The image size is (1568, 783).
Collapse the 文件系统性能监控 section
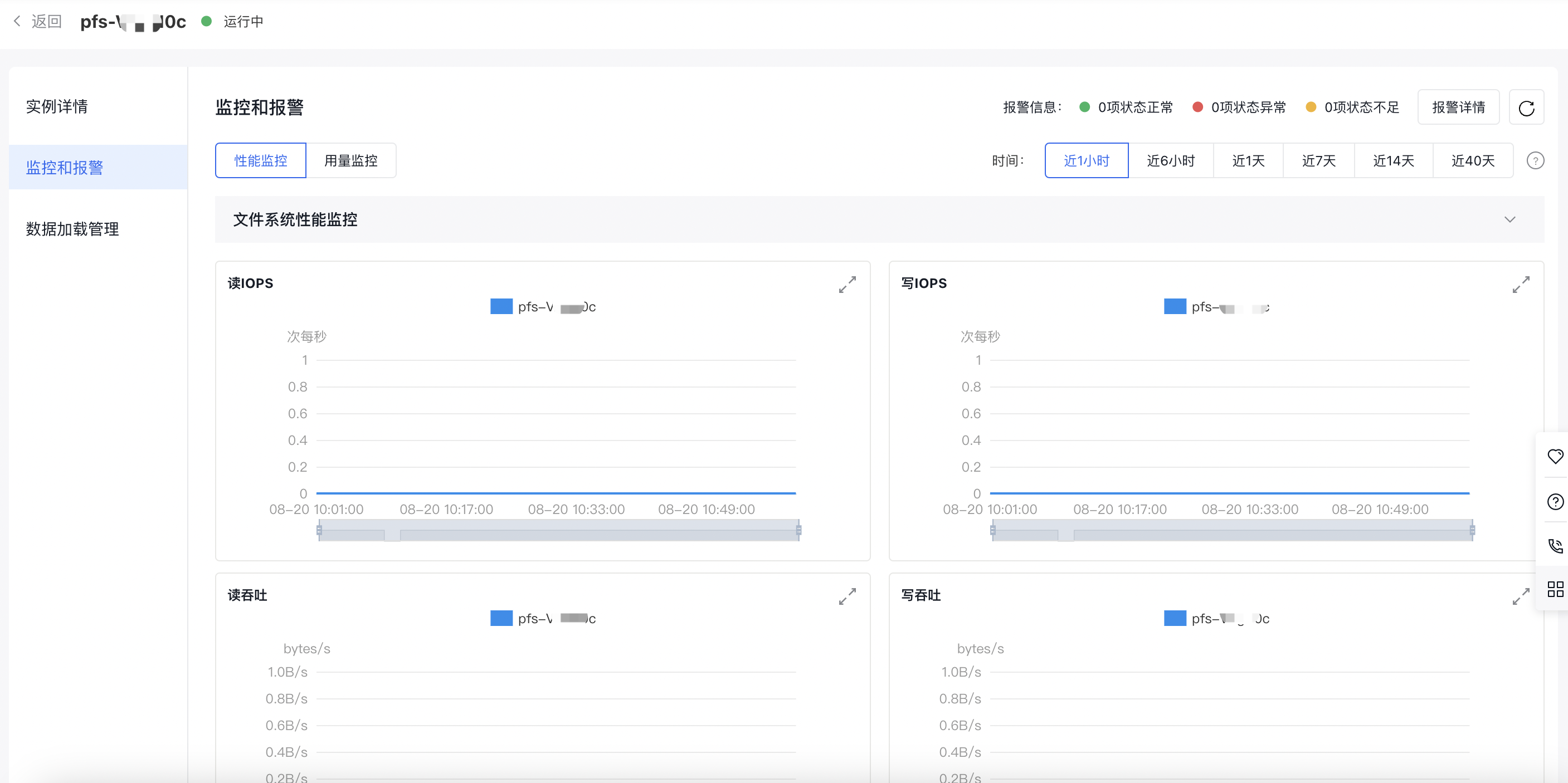point(1509,219)
